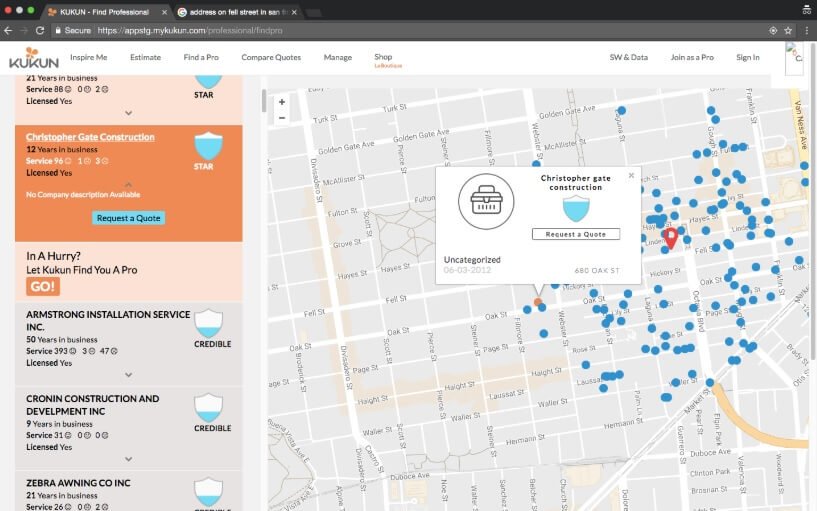Open the Manage menu item
The height and width of the screenshot is (511, 817).
pos(338,57)
